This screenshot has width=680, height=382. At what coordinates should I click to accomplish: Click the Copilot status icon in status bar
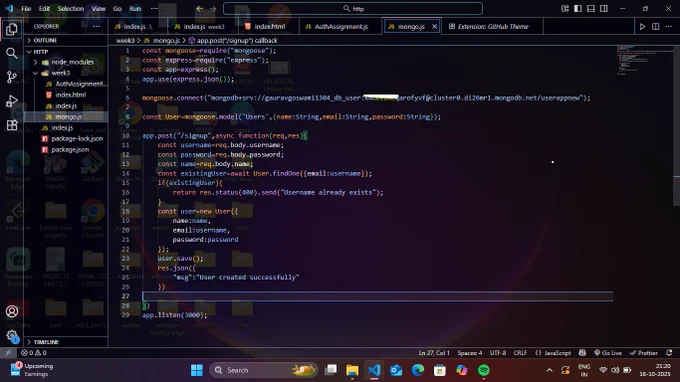(x=582, y=353)
